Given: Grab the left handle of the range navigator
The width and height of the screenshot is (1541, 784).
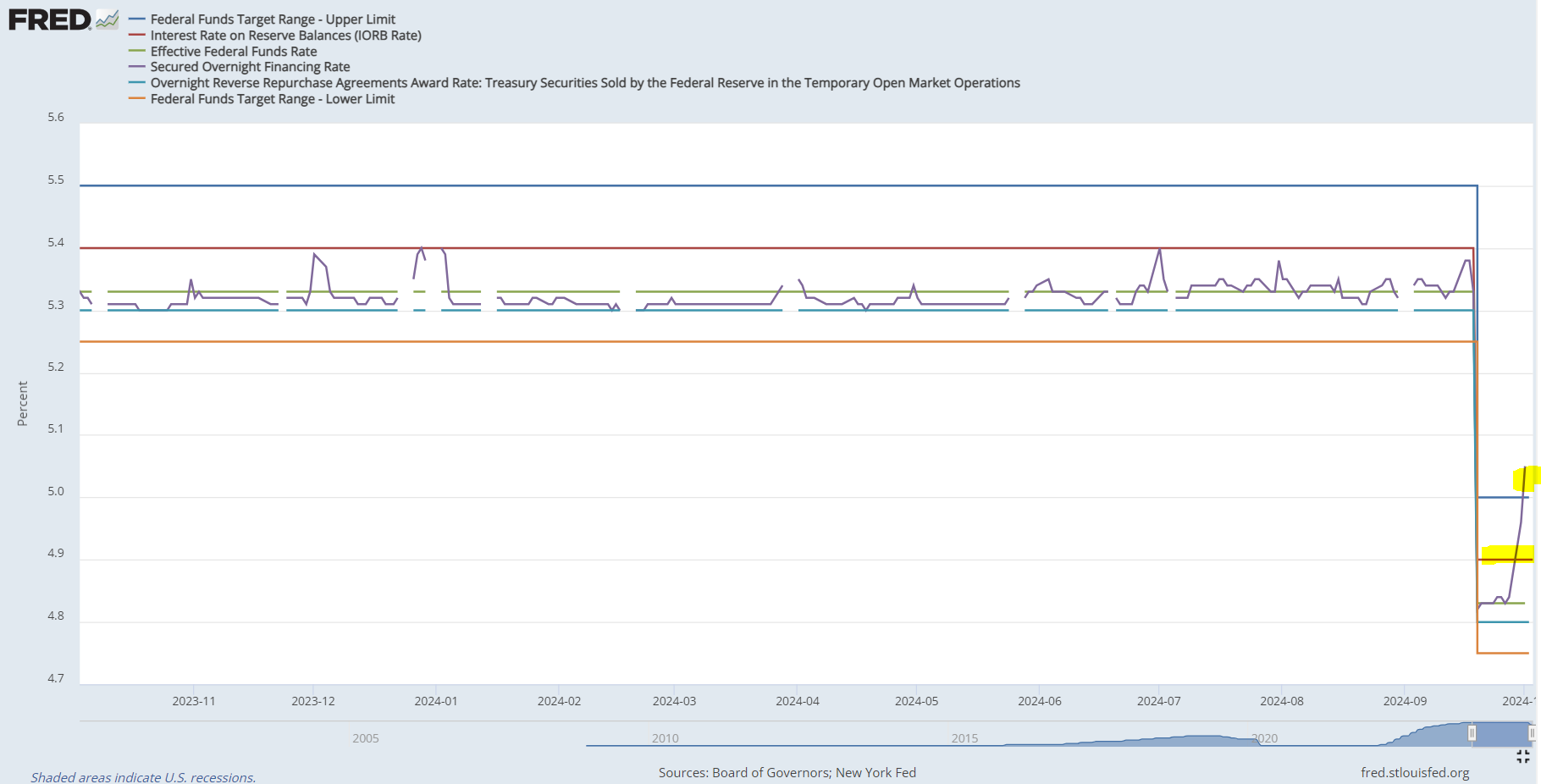Looking at the screenshot, I should (x=1472, y=733).
